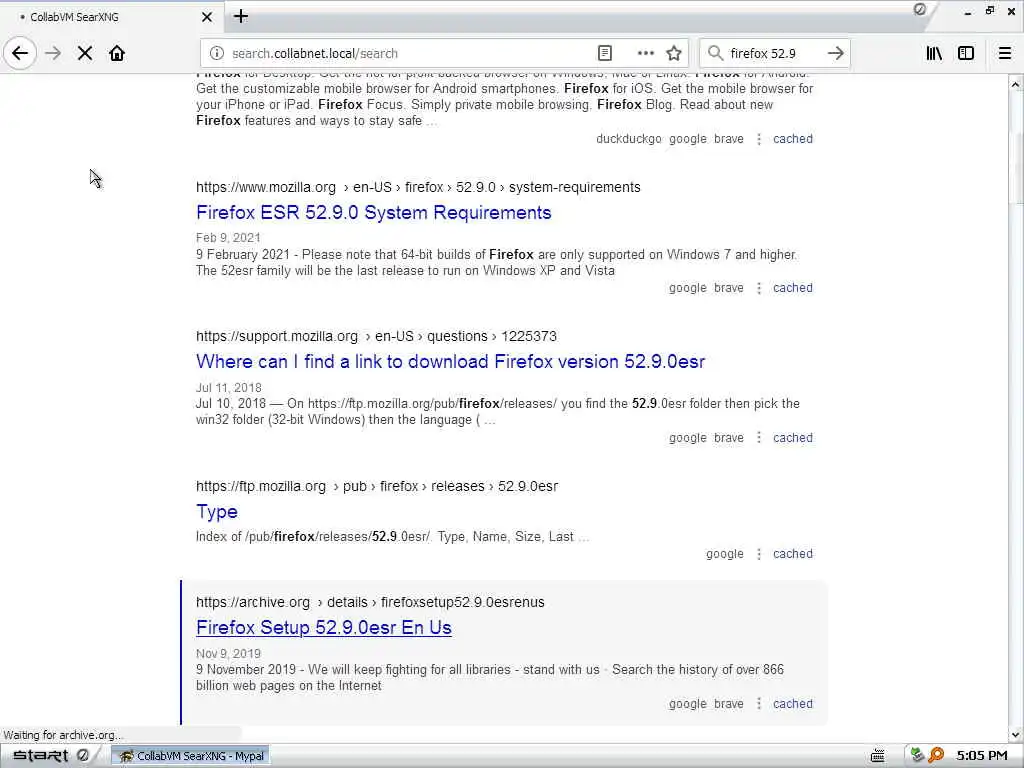Open Where can I find download link result
This screenshot has height=768, width=1024.
coord(451,361)
